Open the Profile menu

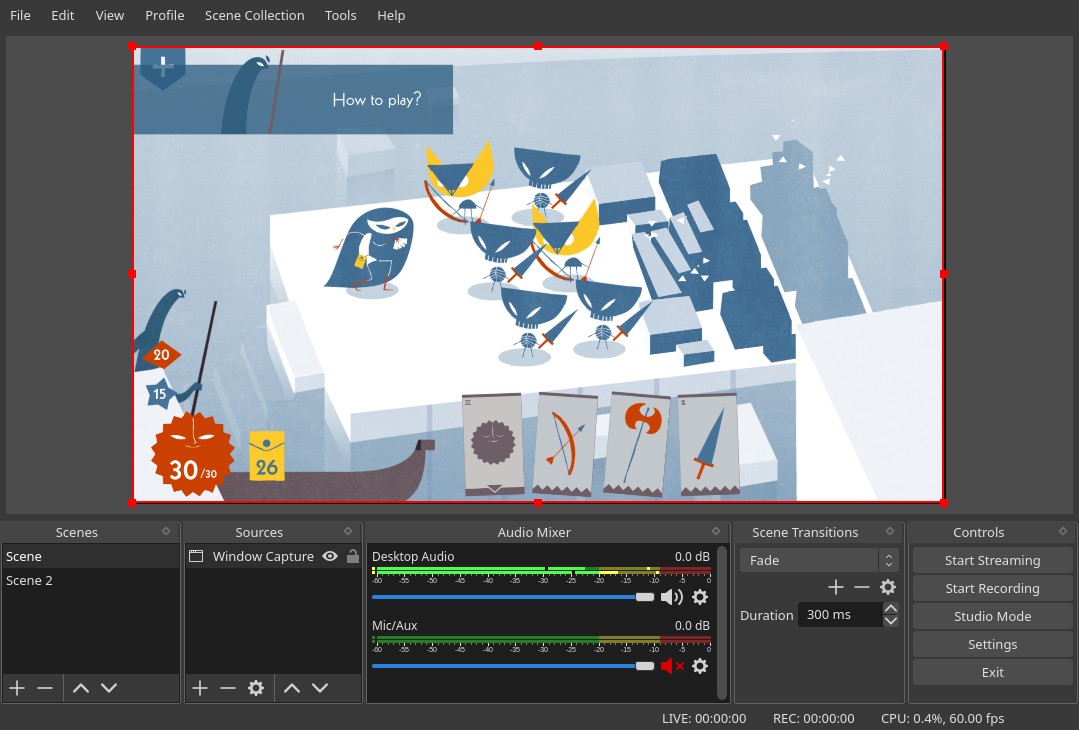pyautogui.click(x=164, y=15)
